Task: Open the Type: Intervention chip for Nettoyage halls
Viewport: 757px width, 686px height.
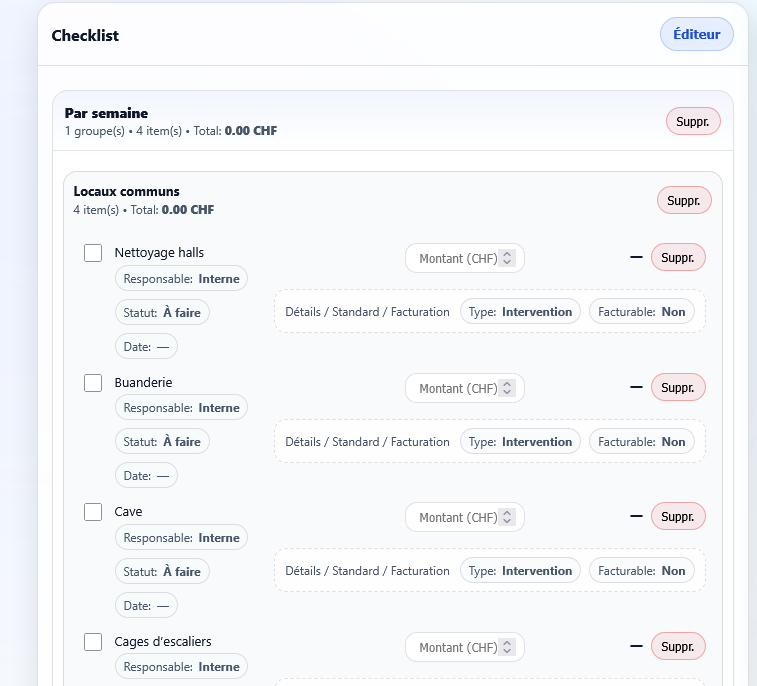Action: click(x=520, y=312)
